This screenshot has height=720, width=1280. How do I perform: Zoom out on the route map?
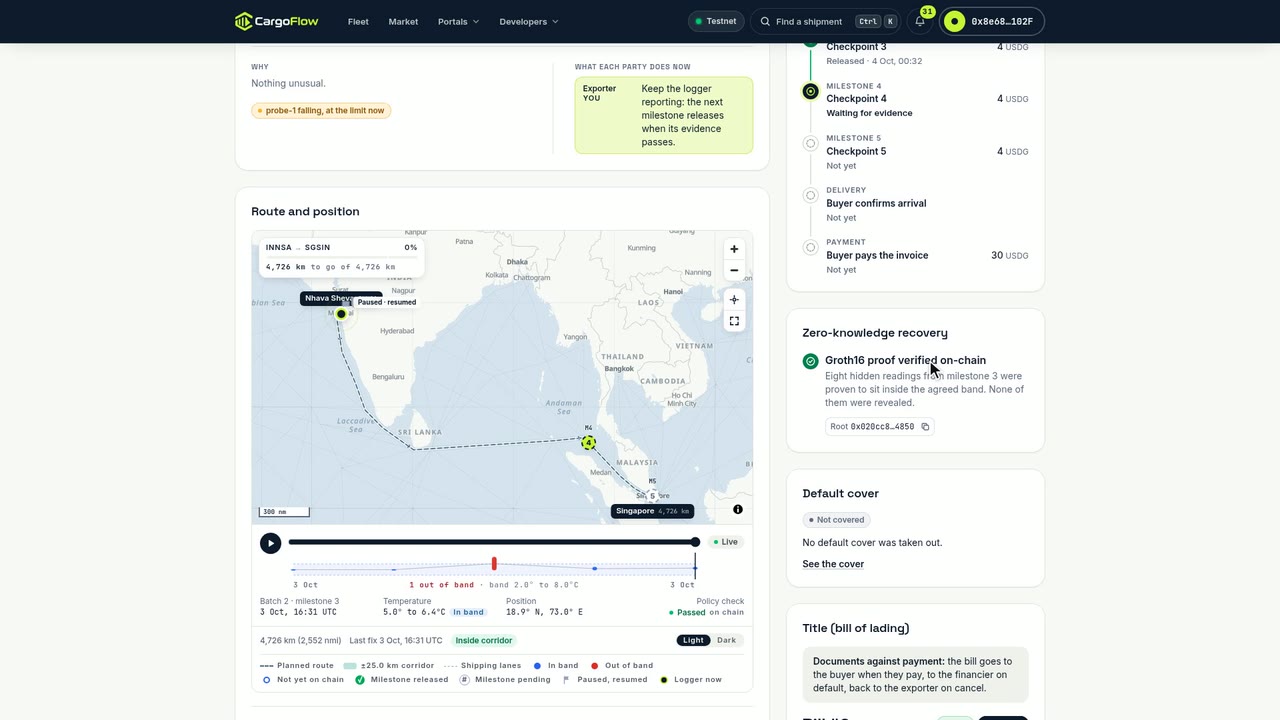[x=734, y=270]
